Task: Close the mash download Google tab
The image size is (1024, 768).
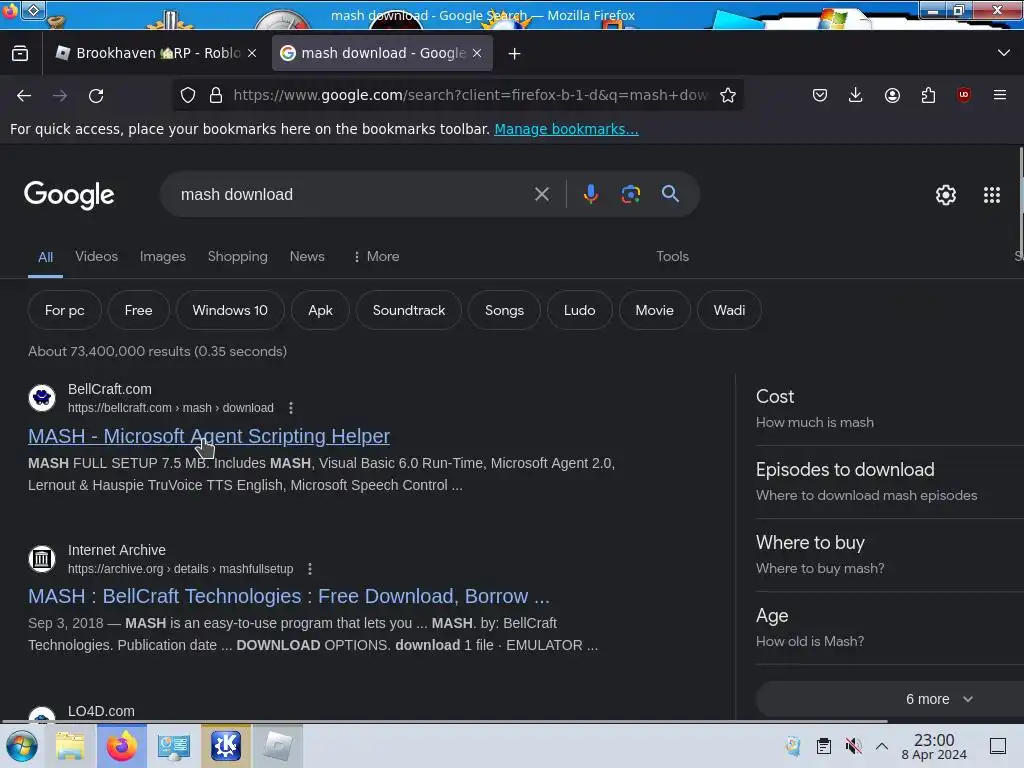Action: tap(477, 54)
